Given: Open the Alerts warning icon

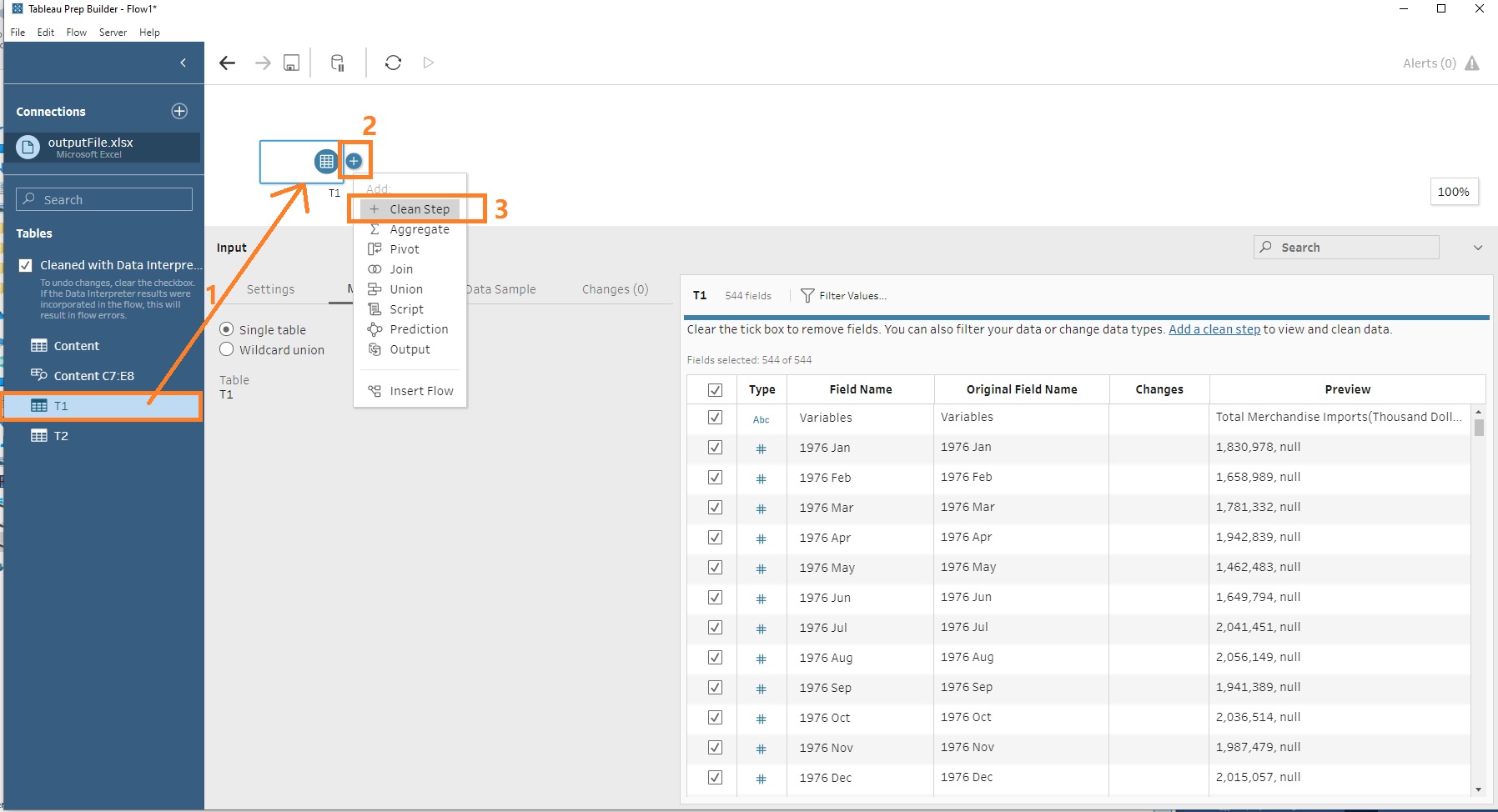Looking at the screenshot, I should (1472, 63).
